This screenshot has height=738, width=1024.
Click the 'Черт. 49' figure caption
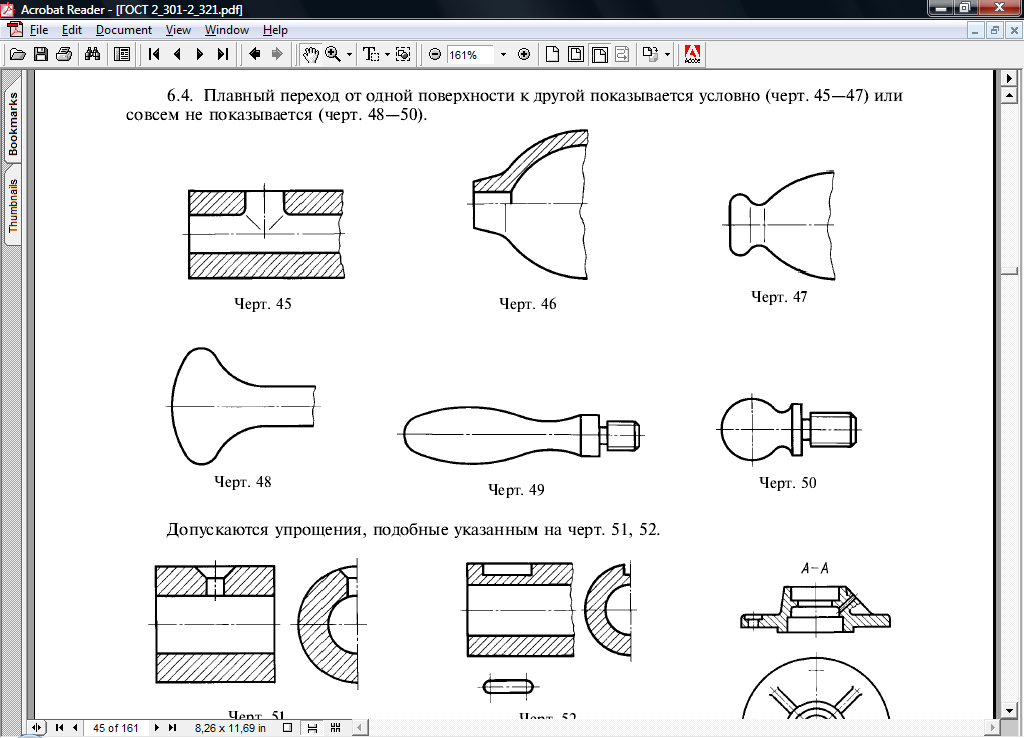click(516, 490)
